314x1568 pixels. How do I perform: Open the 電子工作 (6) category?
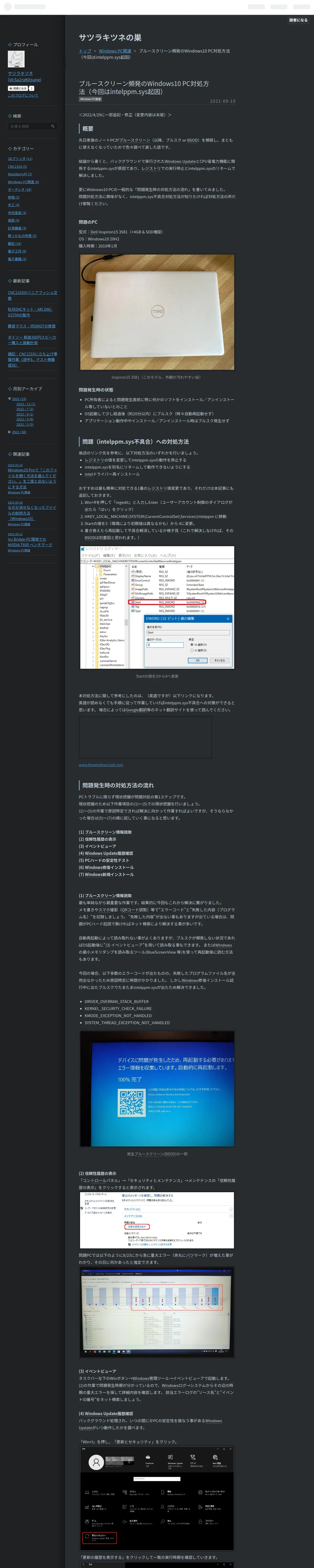coord(17,251)
